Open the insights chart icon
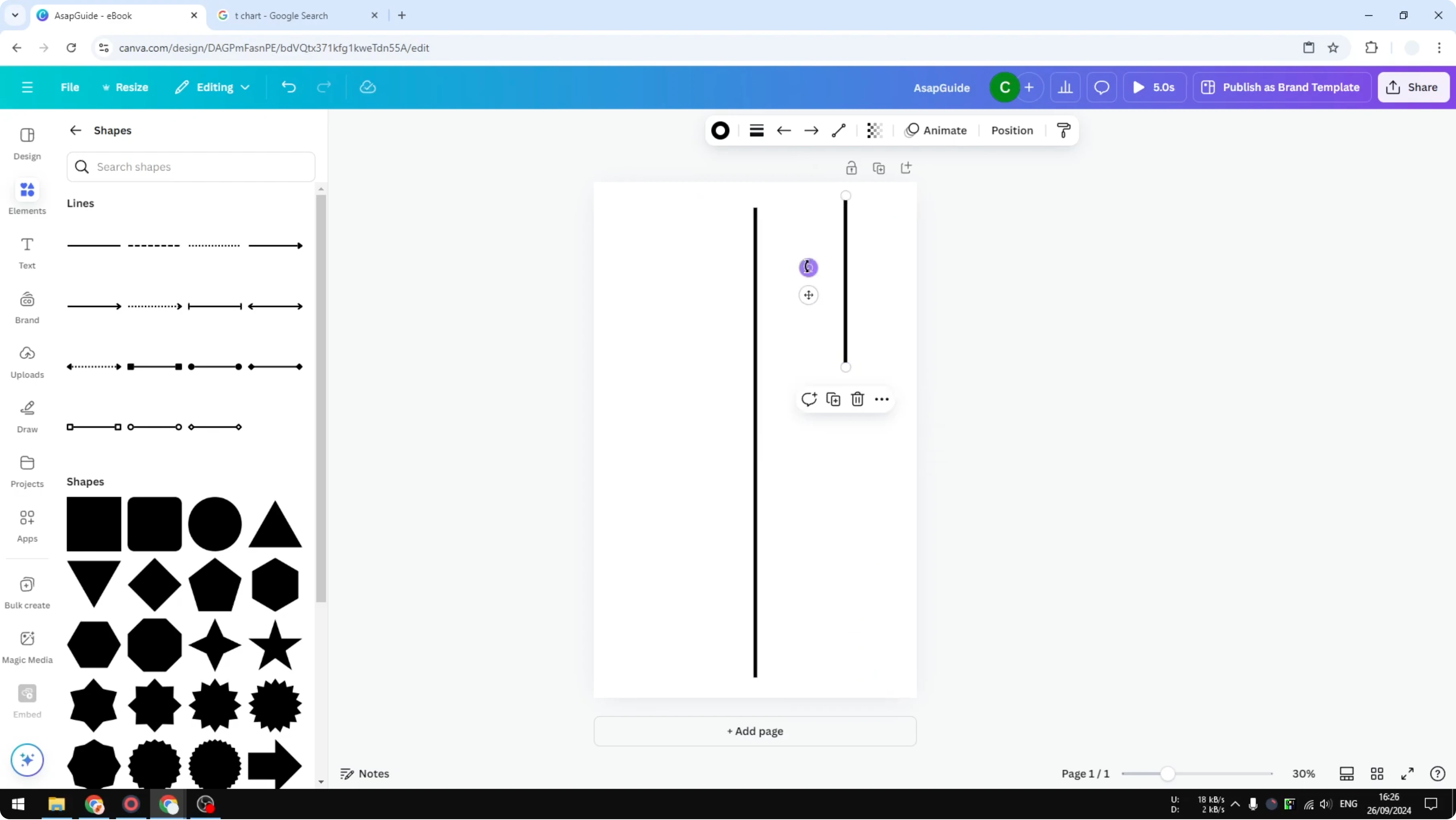Viewport: 1456px width, 820px height. pos(1065,87)
